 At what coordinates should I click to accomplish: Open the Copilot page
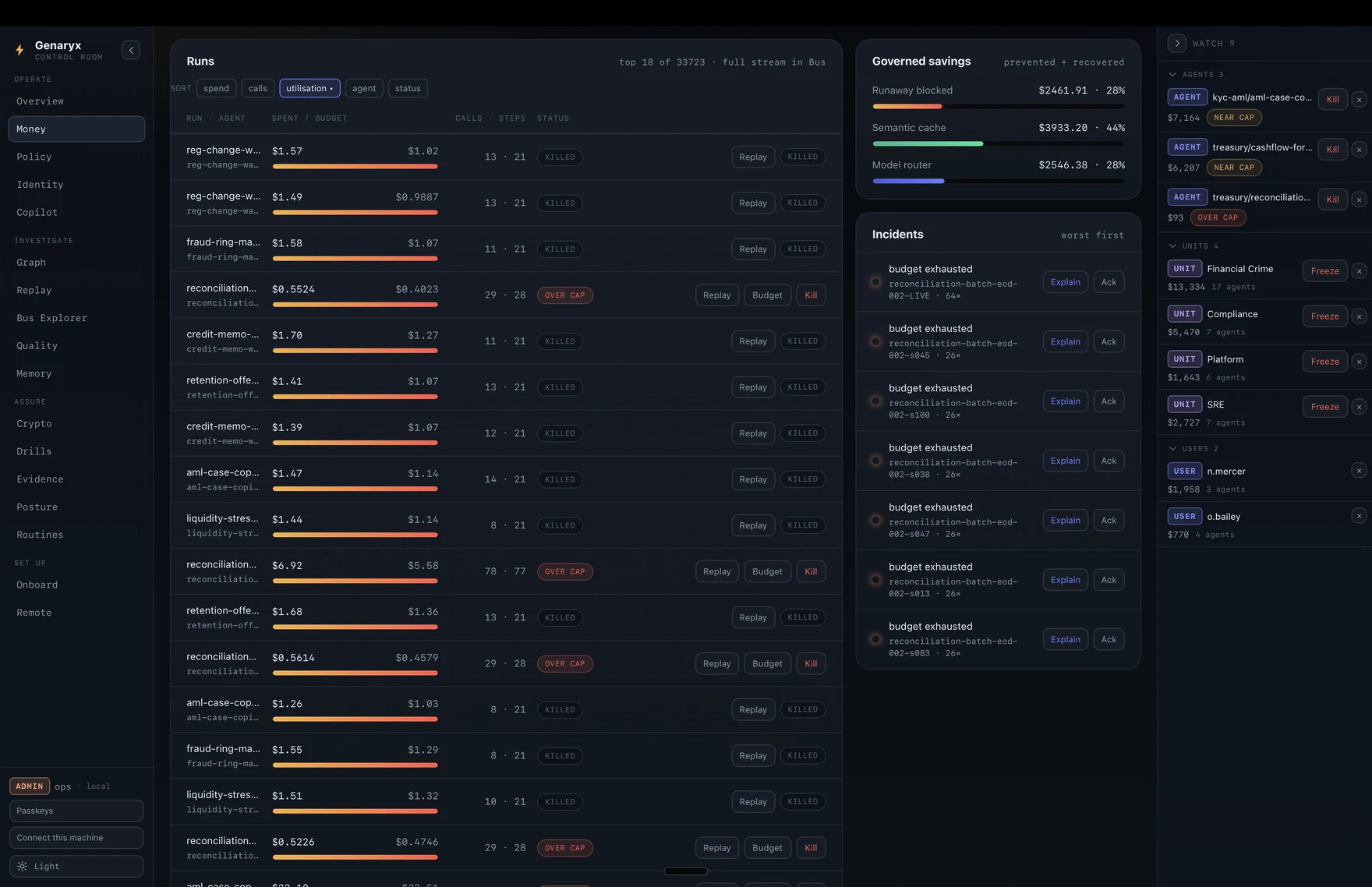click(76, 212)
